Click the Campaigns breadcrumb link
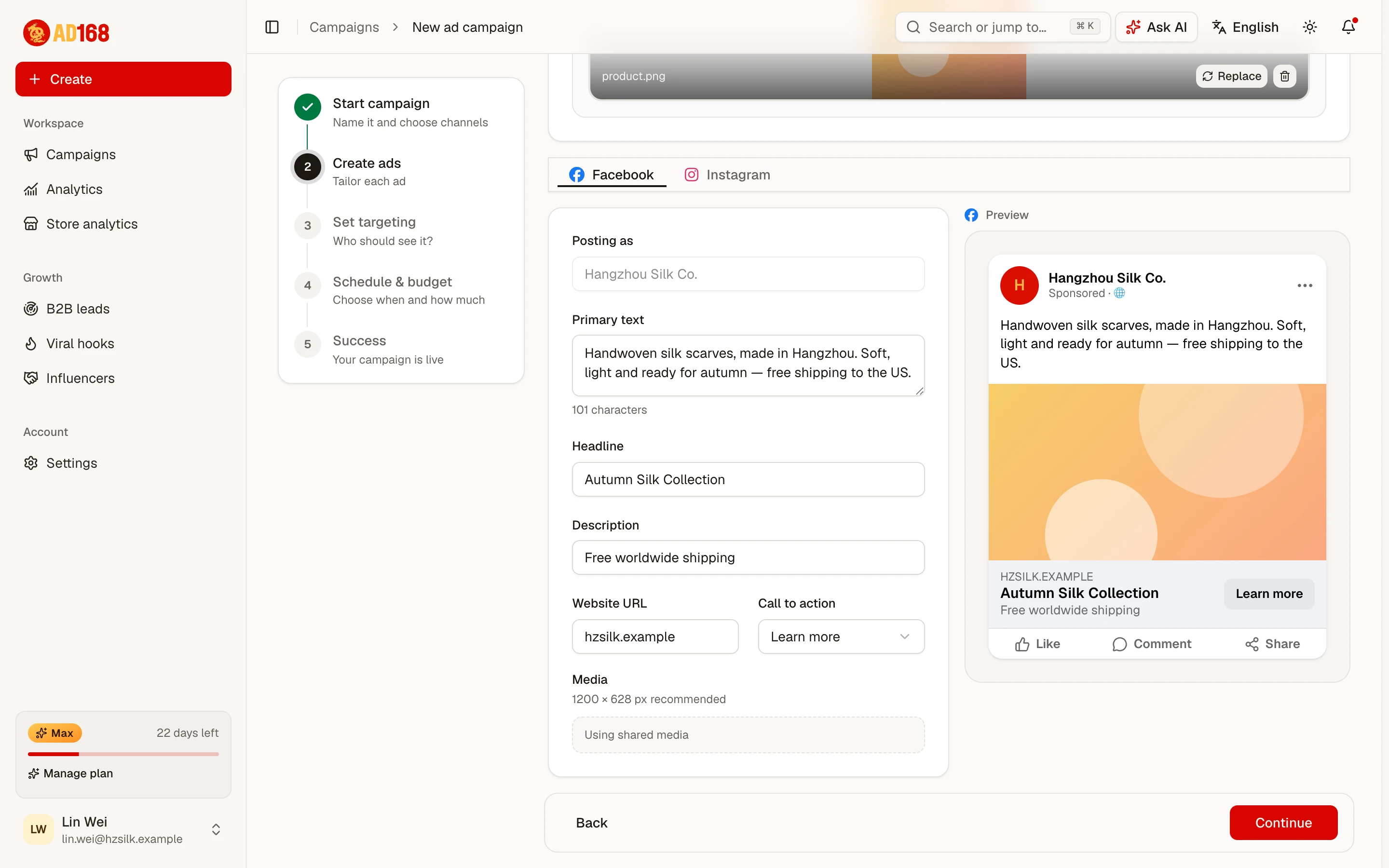 pos(344,27)
